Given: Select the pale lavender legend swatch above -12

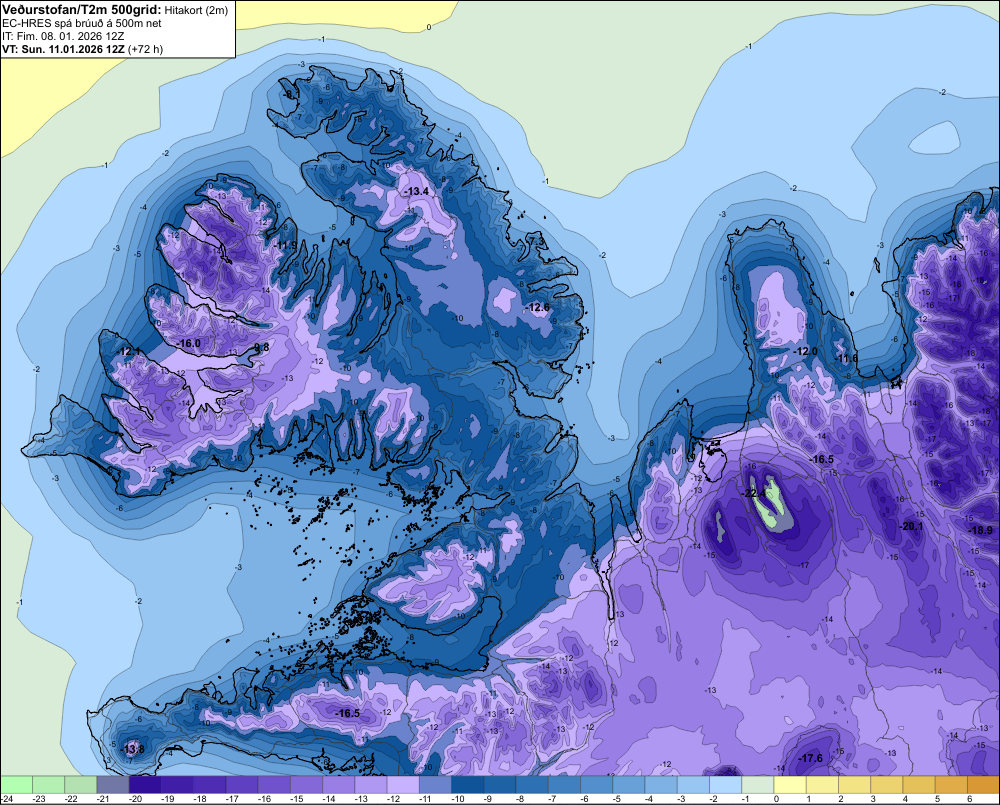Looking at the screenshot, I should point(403,784).
